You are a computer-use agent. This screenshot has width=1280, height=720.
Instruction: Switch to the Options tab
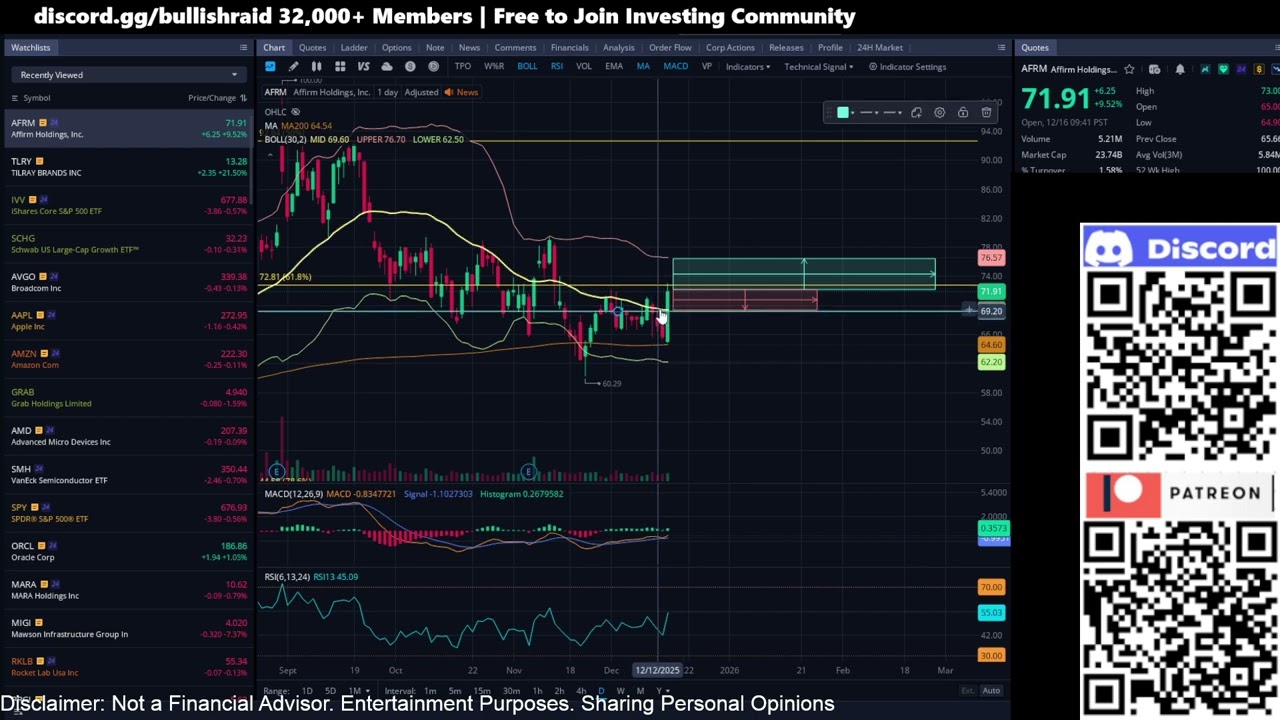396,48
